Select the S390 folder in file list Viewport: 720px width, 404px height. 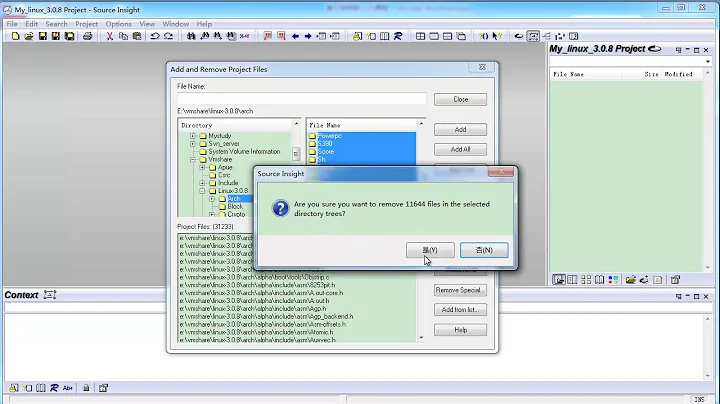click(325, 144)
